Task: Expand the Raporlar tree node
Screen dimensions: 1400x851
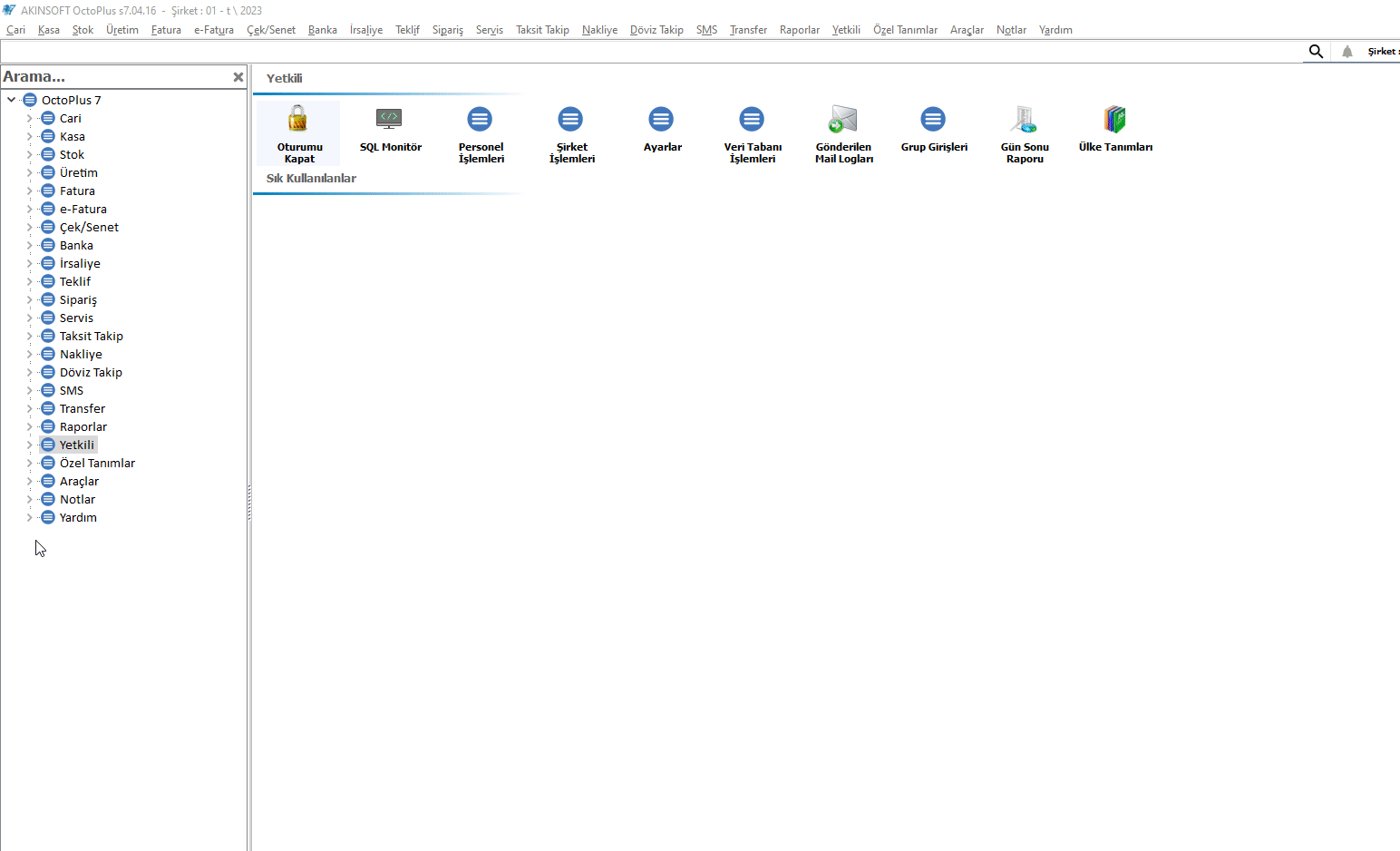Action: (29, 426)
